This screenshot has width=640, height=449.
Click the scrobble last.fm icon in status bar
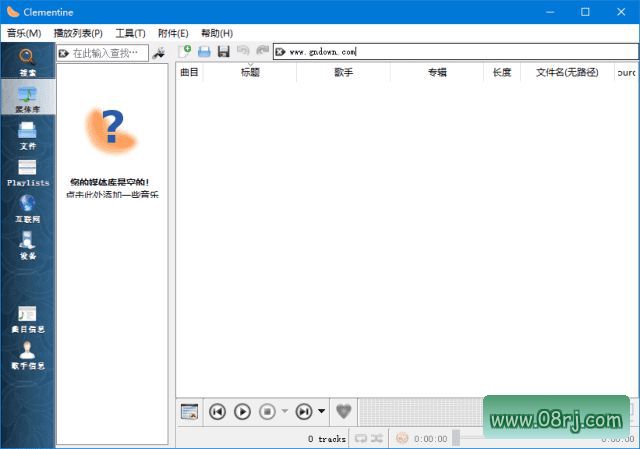click(402, 438)
